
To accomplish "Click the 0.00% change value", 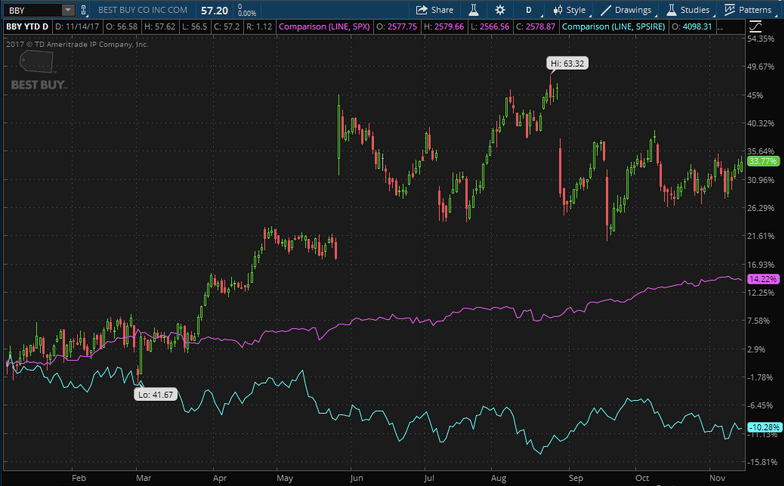I will [247, 14].
